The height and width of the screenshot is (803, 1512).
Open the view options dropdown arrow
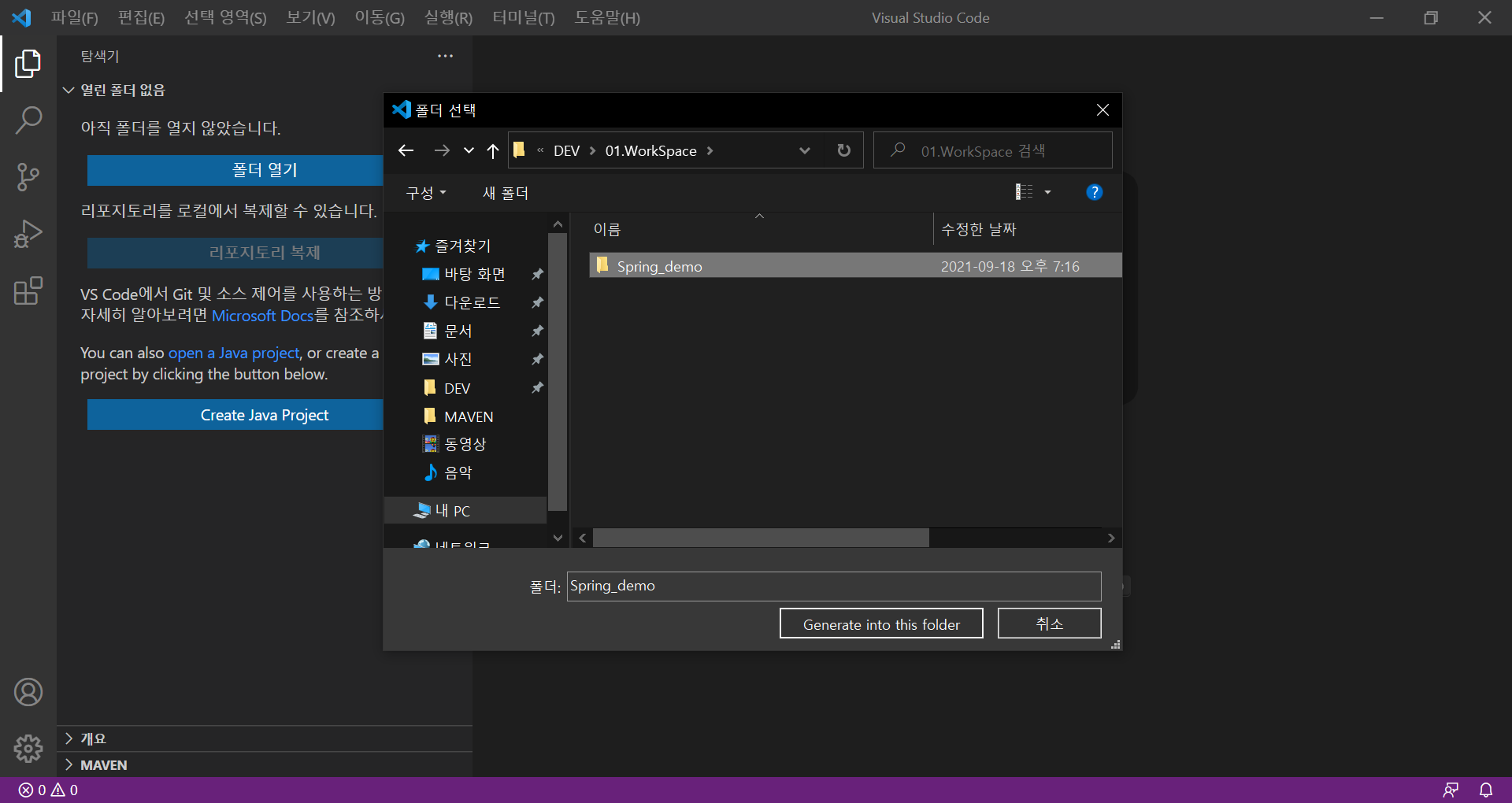[1047, 192]
